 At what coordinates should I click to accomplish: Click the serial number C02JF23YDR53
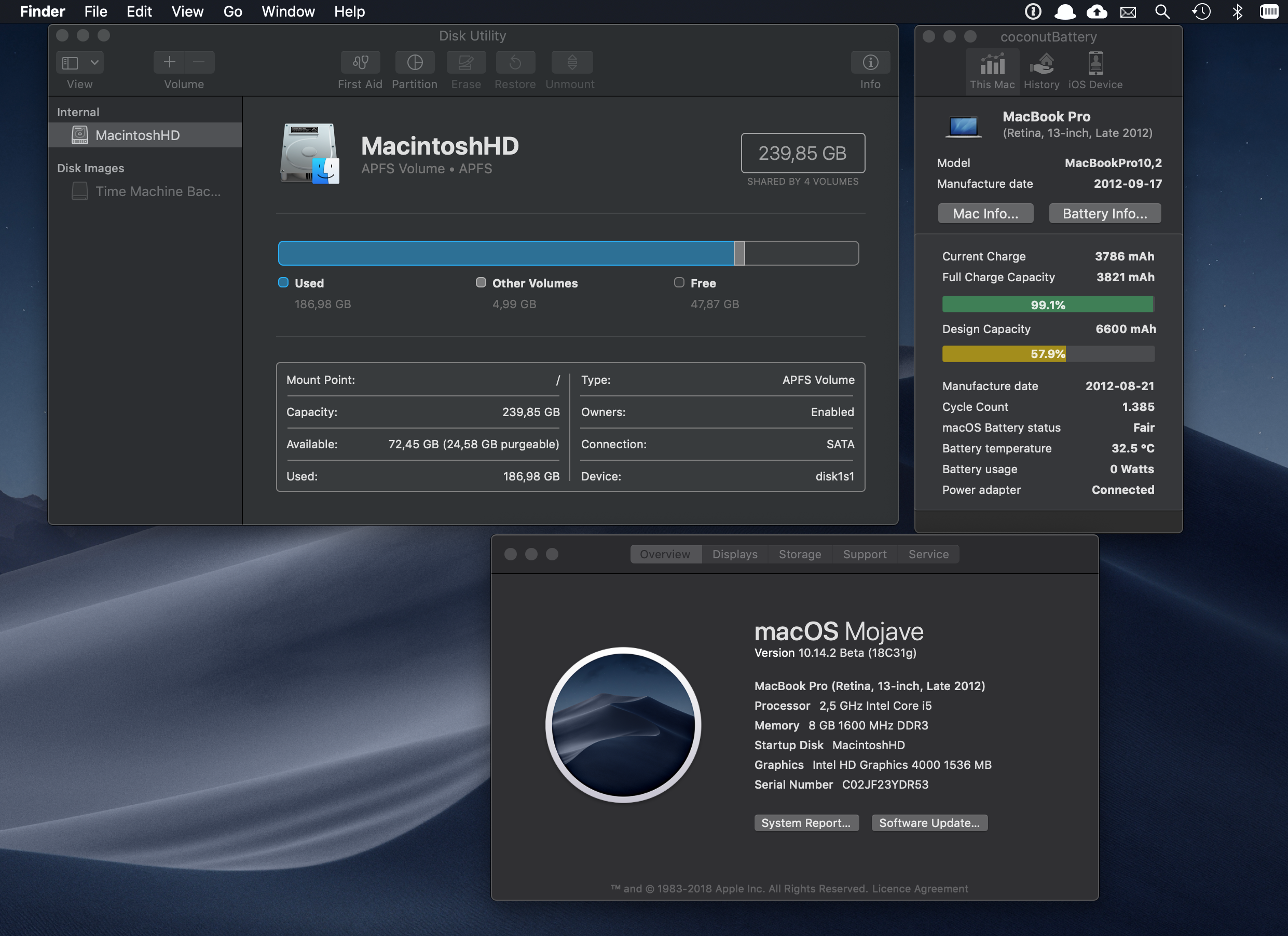(885, 784)
